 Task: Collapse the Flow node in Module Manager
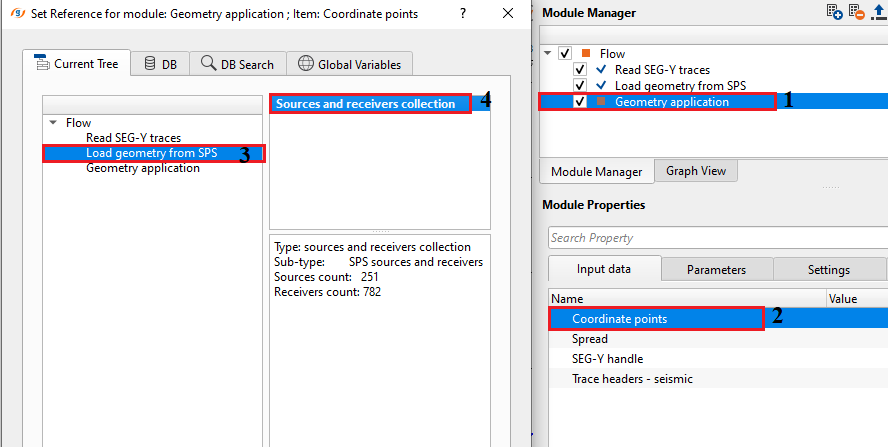(548, 54)
